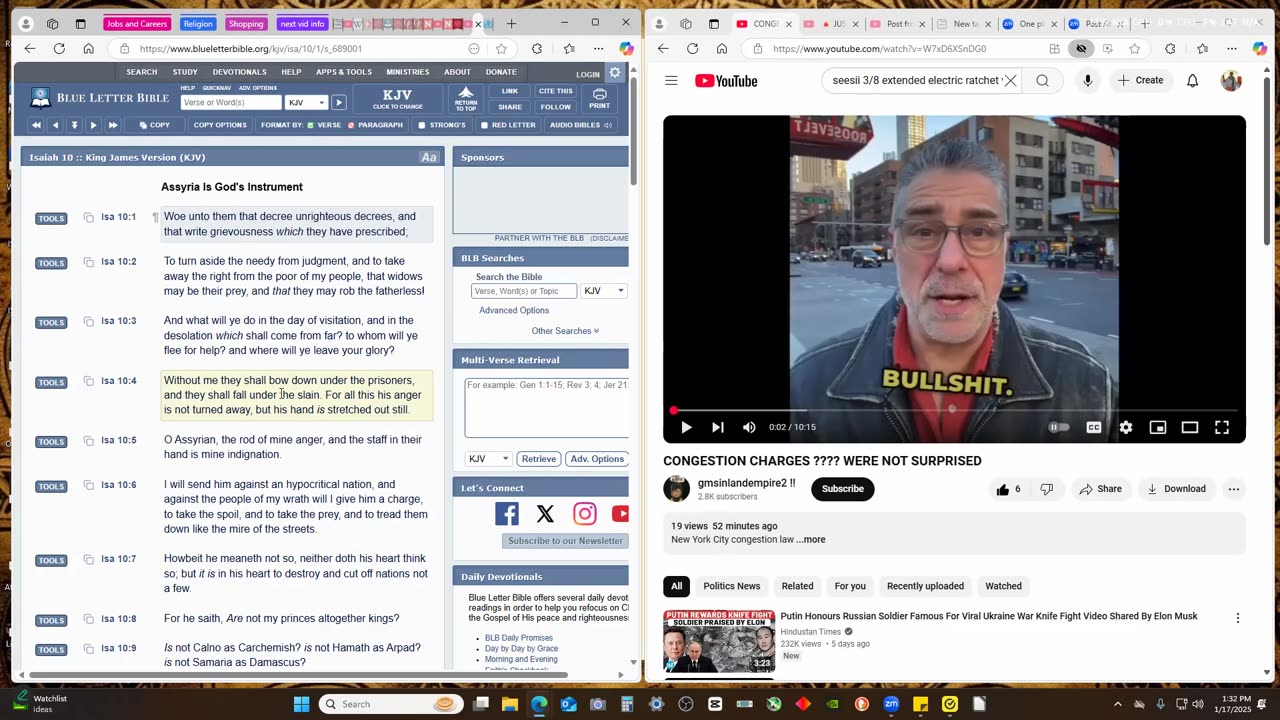
Task: Toggle YouTube autoplay switch
Action: point(1058,427)
